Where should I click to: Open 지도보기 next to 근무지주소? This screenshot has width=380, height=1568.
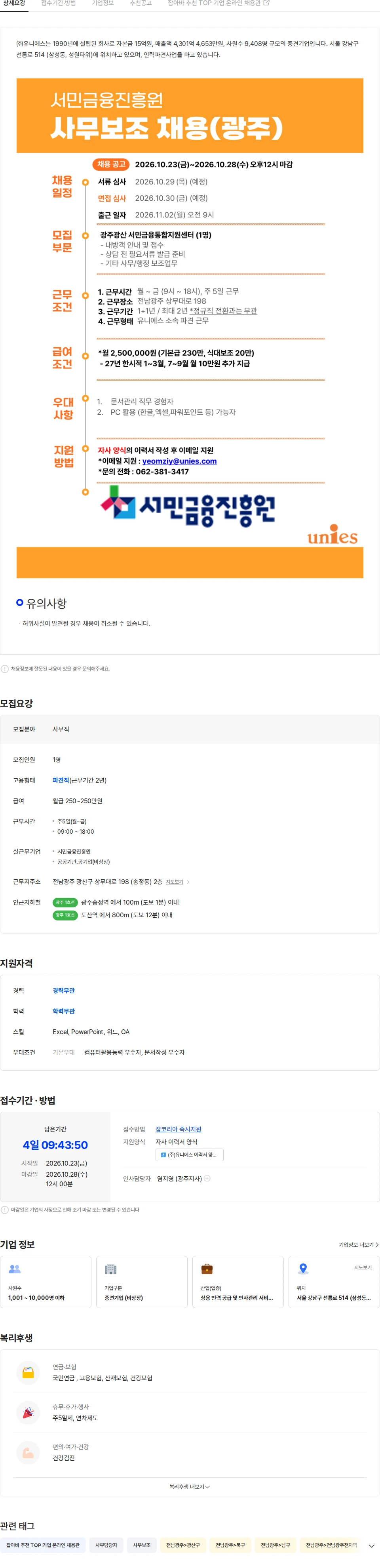[x=175, y=882]
